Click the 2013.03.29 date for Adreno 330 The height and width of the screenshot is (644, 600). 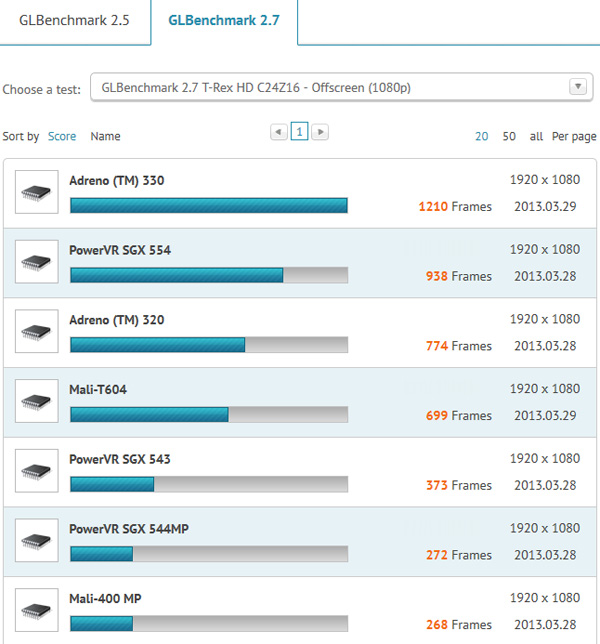coord(545,206)
